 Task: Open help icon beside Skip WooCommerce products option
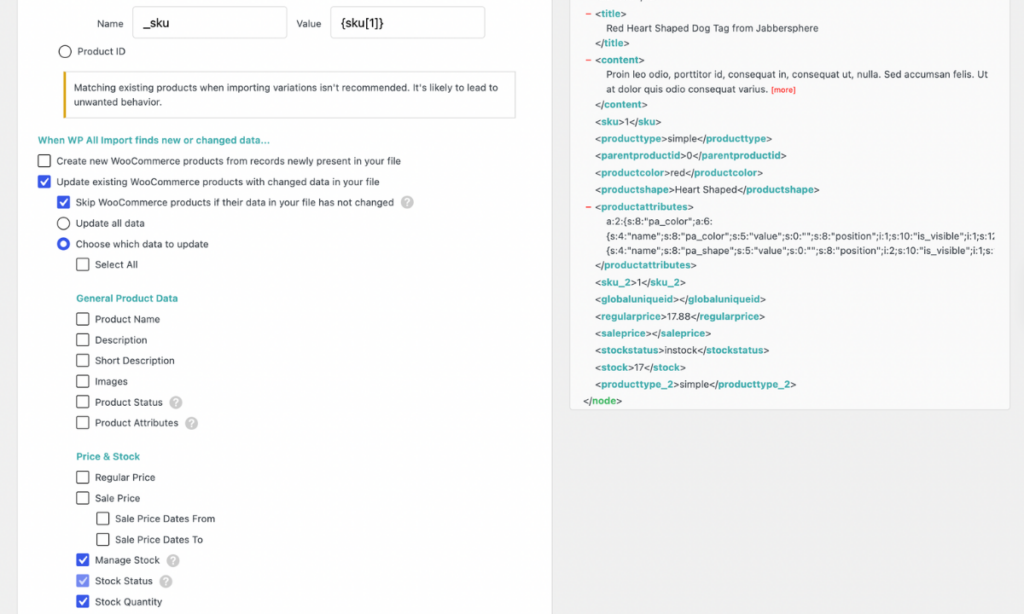(x=407, y=202)
